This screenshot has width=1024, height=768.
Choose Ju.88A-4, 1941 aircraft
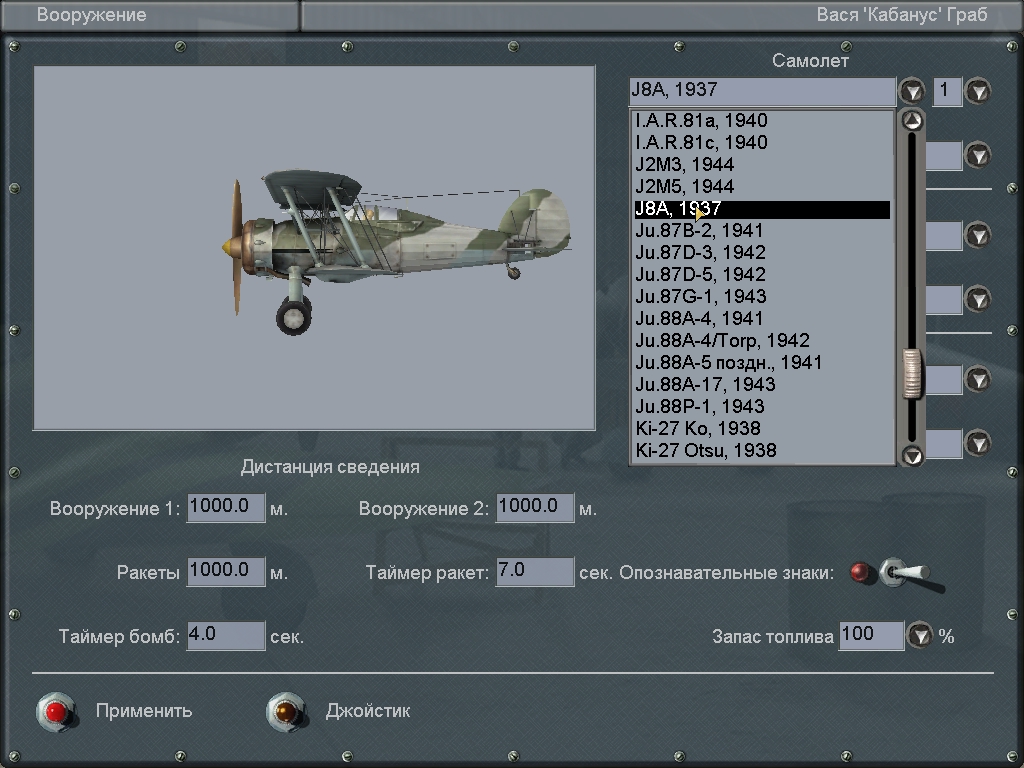click(762, 319)
